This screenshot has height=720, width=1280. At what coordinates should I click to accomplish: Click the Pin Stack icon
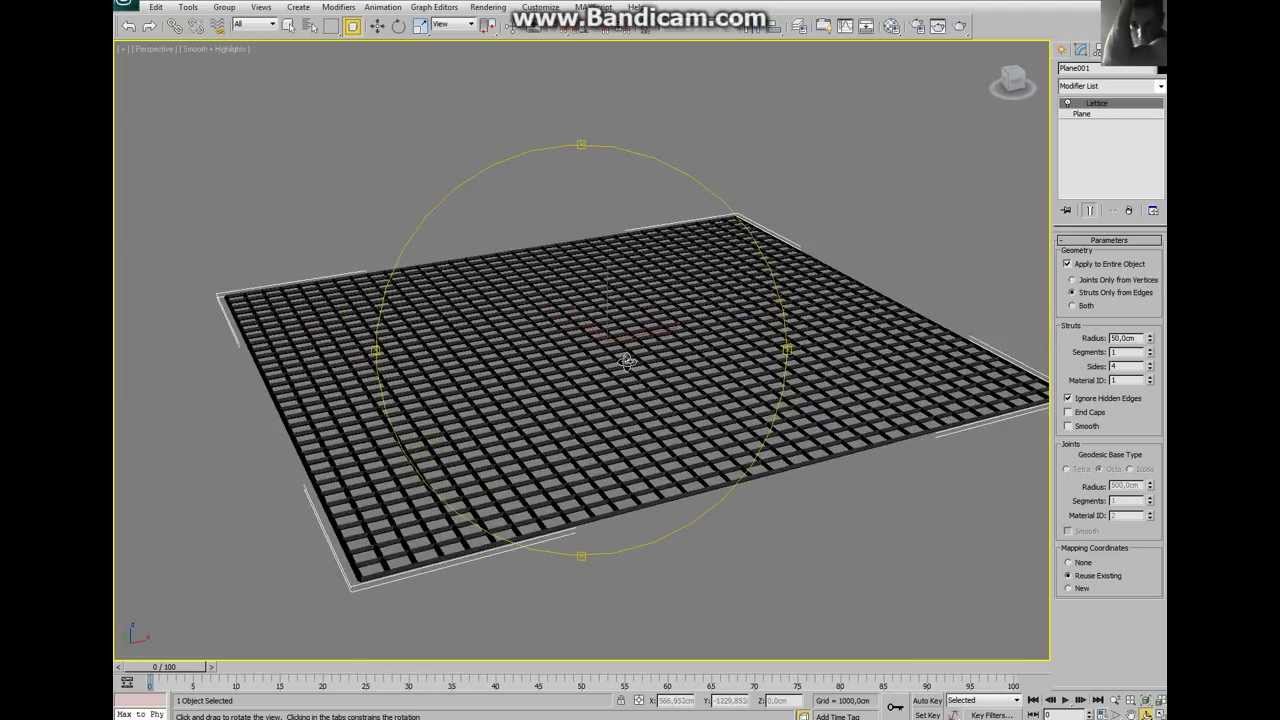pyautogui.click(x=1066, y=210)
